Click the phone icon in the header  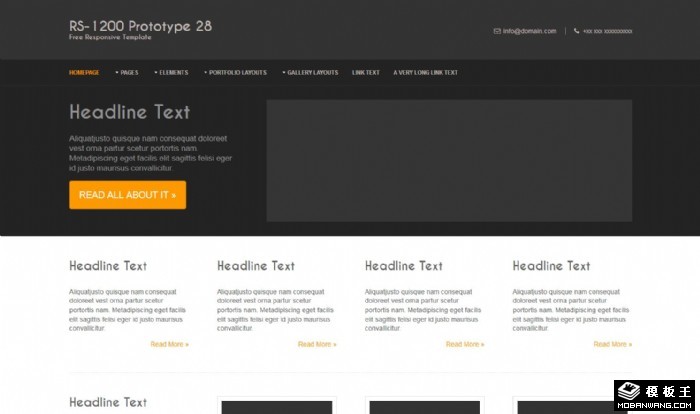click(576, 31)
